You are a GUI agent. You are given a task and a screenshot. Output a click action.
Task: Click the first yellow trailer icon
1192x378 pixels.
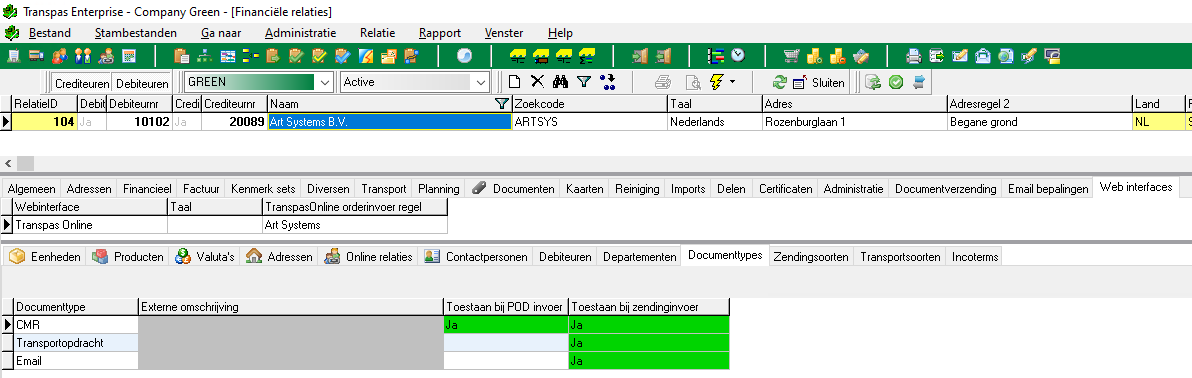pyautogui.click(x=518, y=56)
